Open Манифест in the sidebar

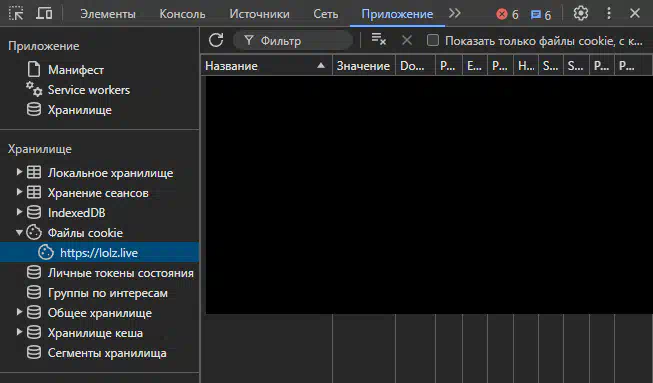coord(76,70)
